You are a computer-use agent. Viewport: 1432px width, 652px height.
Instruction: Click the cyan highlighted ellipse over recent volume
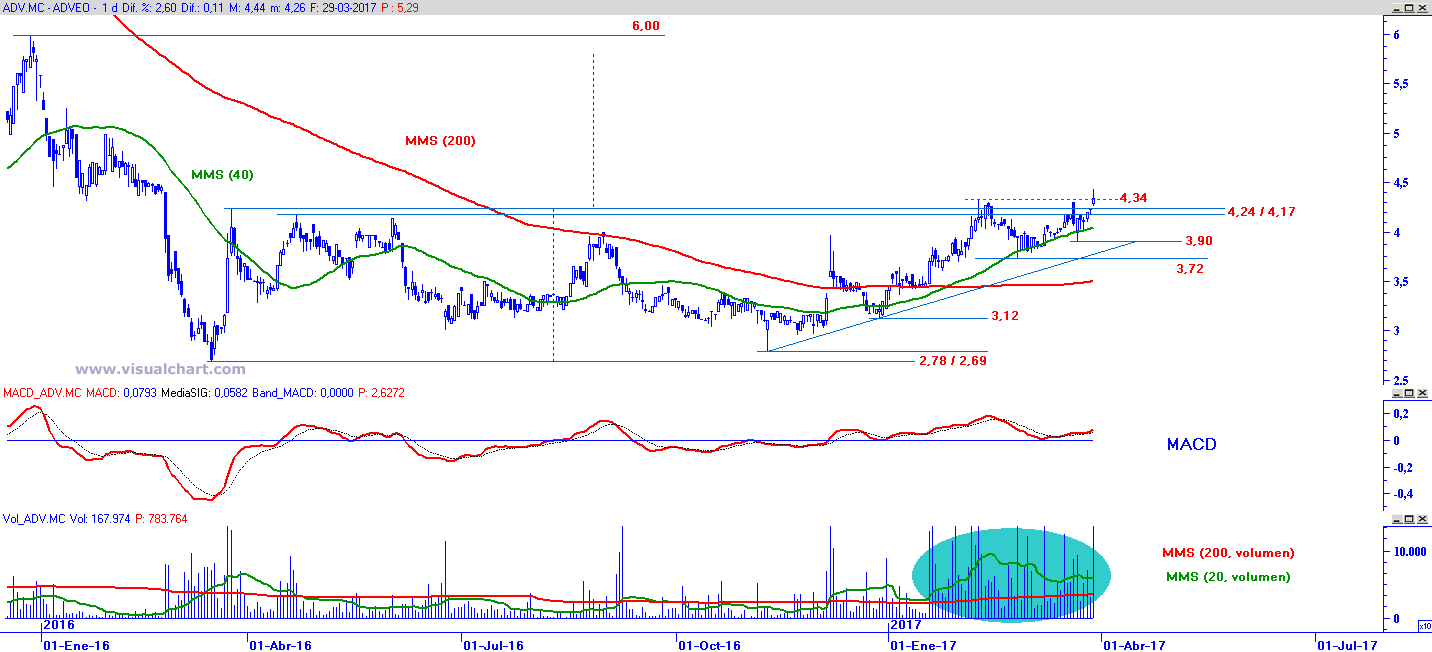pos(1010,574)
